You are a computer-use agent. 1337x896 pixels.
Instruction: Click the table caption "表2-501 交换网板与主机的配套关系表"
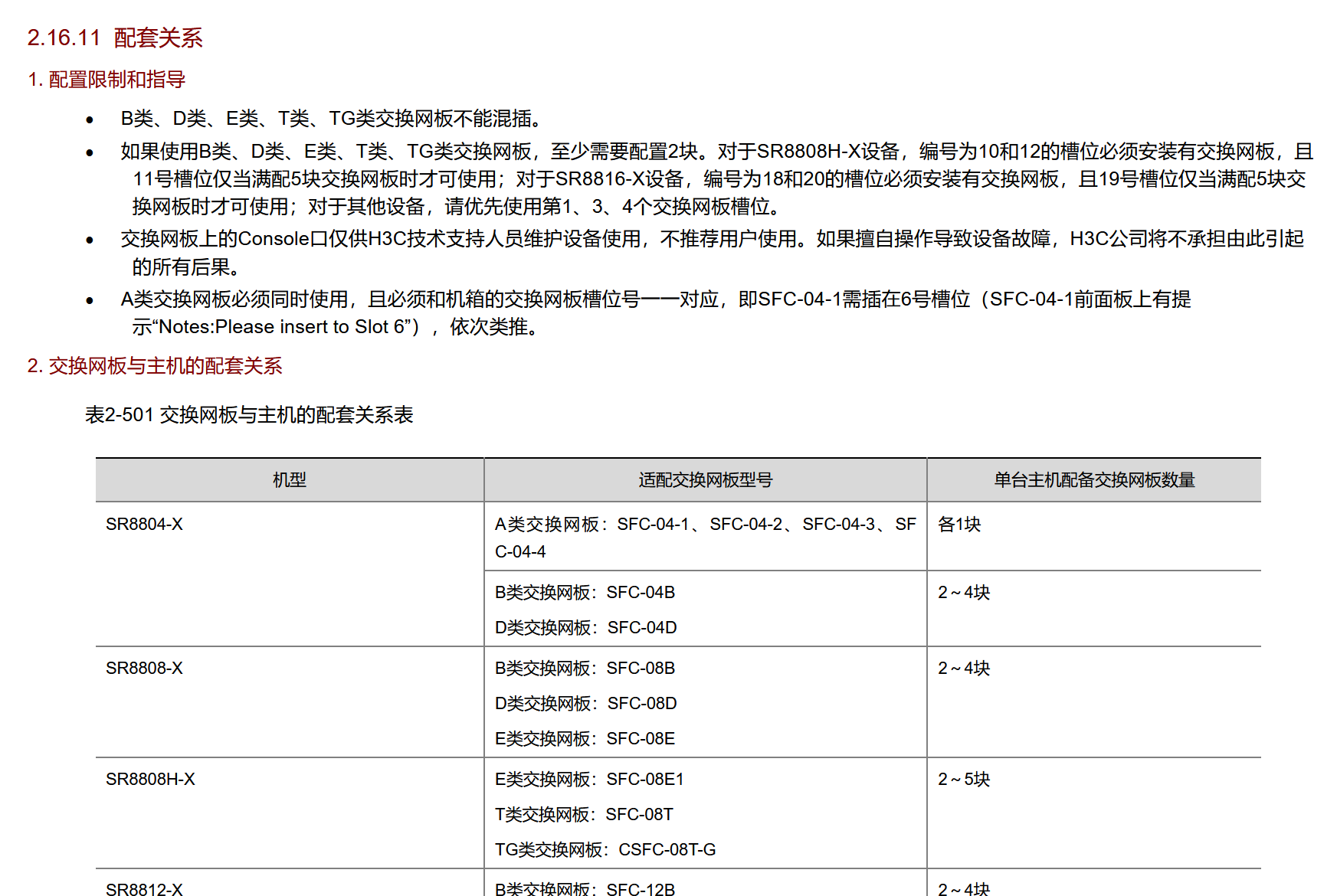(x=249, y=415)
